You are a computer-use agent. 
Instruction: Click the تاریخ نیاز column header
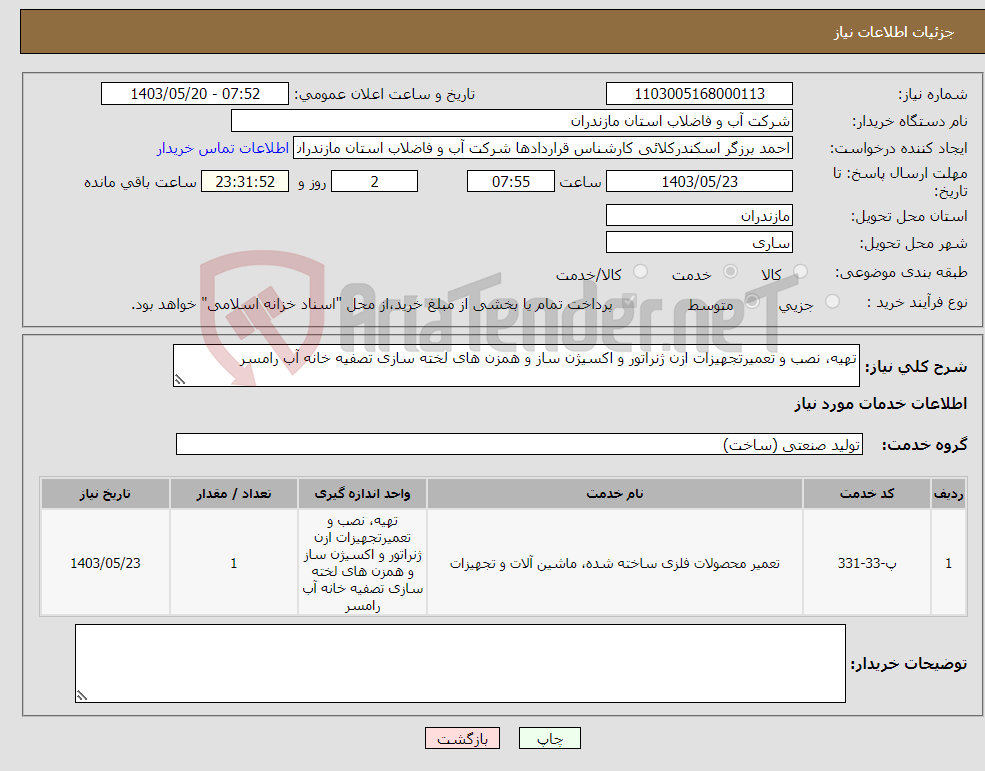pos(106,494)
